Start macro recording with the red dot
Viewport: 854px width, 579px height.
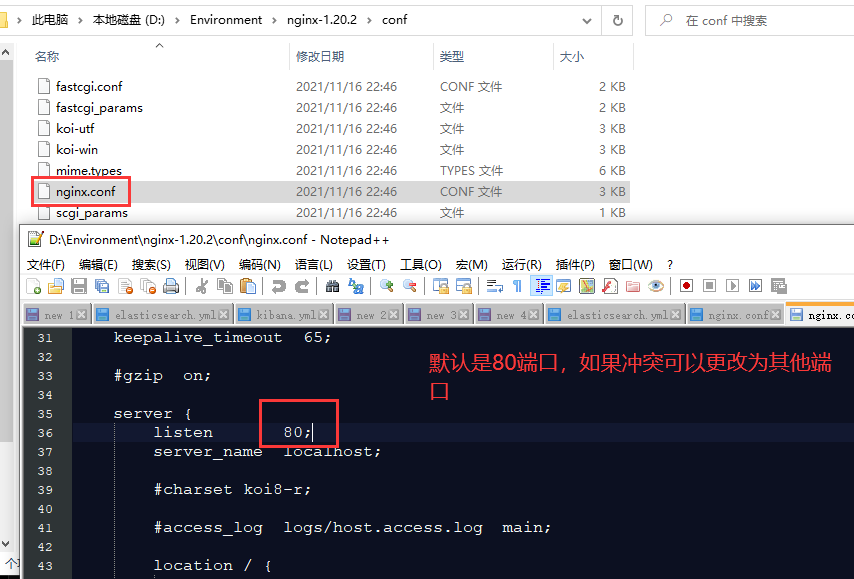(x=686, y=286)
